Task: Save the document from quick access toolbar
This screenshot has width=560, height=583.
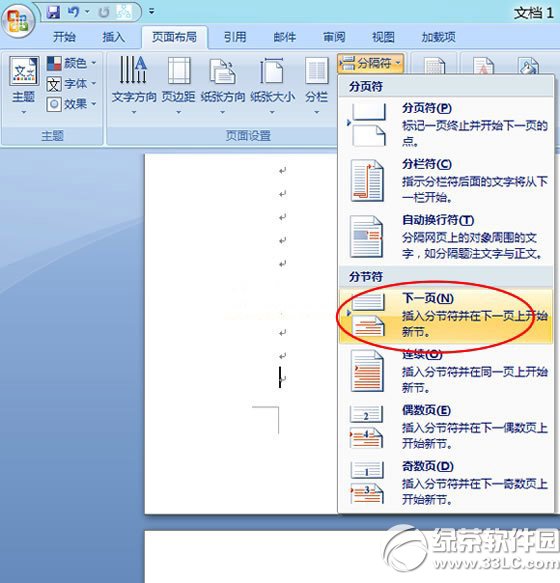Action: (54, 12)
